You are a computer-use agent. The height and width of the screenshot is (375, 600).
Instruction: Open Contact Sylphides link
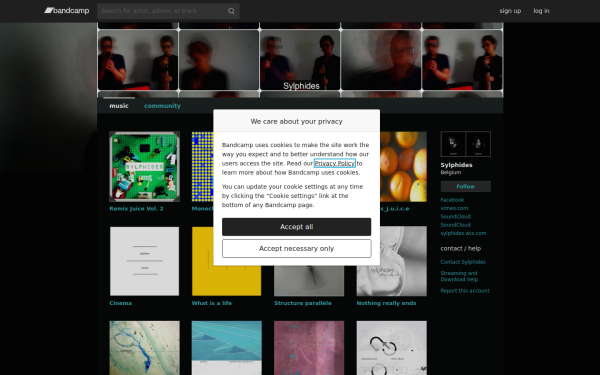click(463, 262)
